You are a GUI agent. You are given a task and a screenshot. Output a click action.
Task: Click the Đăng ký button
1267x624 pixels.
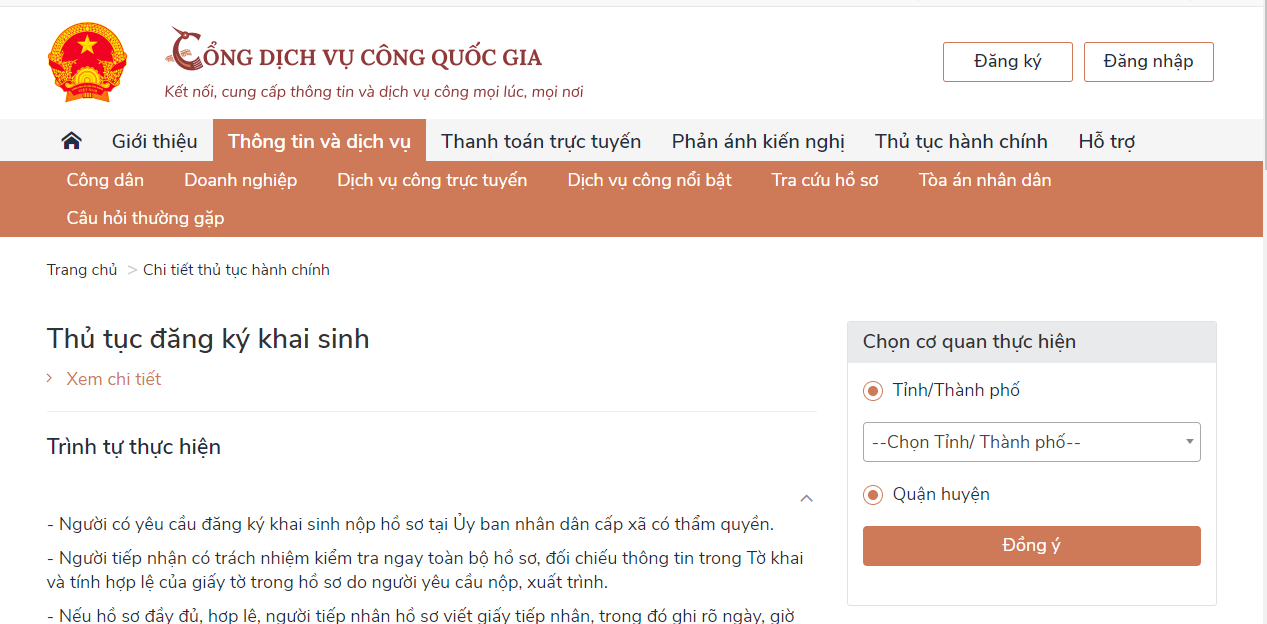click(x=1007, y=61)
